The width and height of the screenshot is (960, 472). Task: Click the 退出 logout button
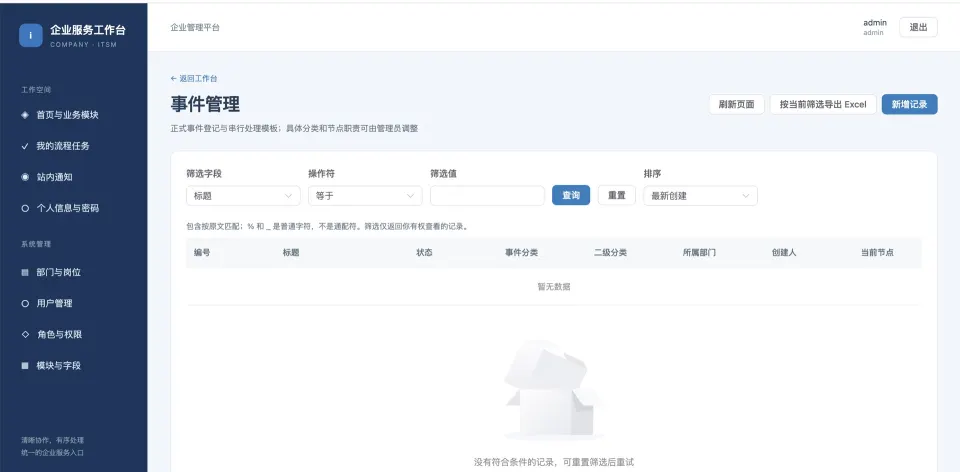[x=918, y=27]
